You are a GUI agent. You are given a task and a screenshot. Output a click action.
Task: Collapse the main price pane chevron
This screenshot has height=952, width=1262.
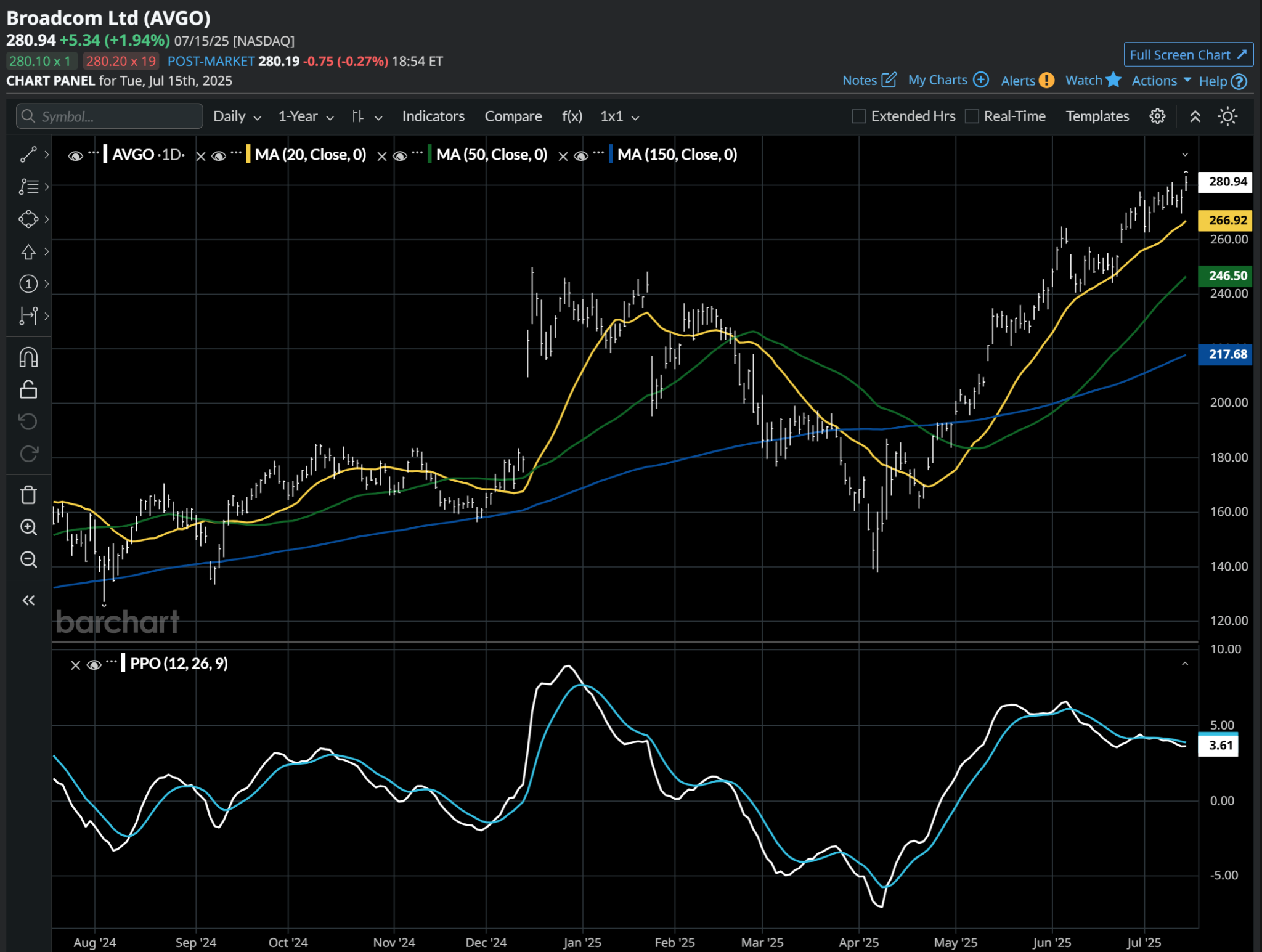click(x=1184, y=155)
